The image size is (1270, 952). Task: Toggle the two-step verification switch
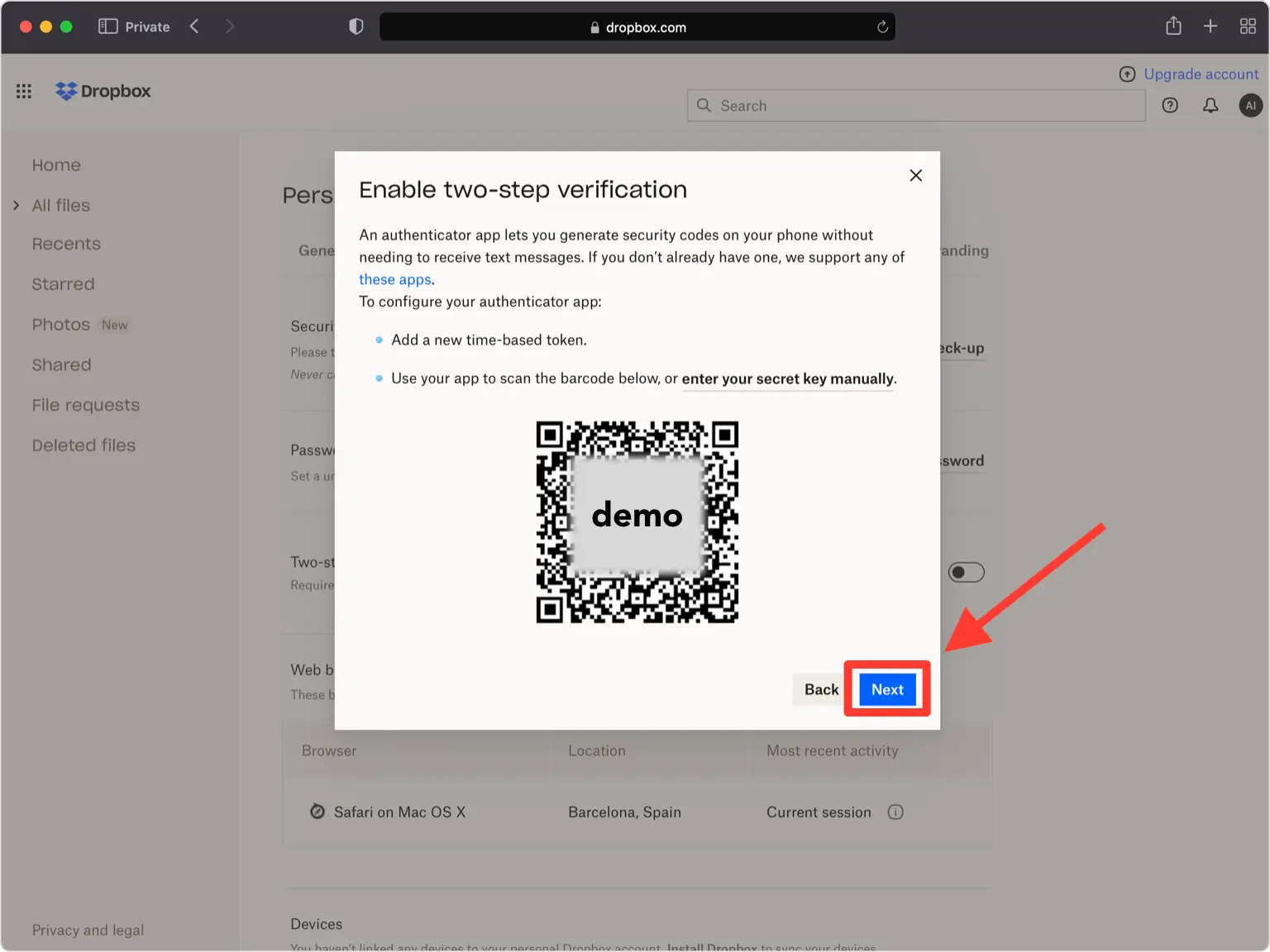coord(966,572)
